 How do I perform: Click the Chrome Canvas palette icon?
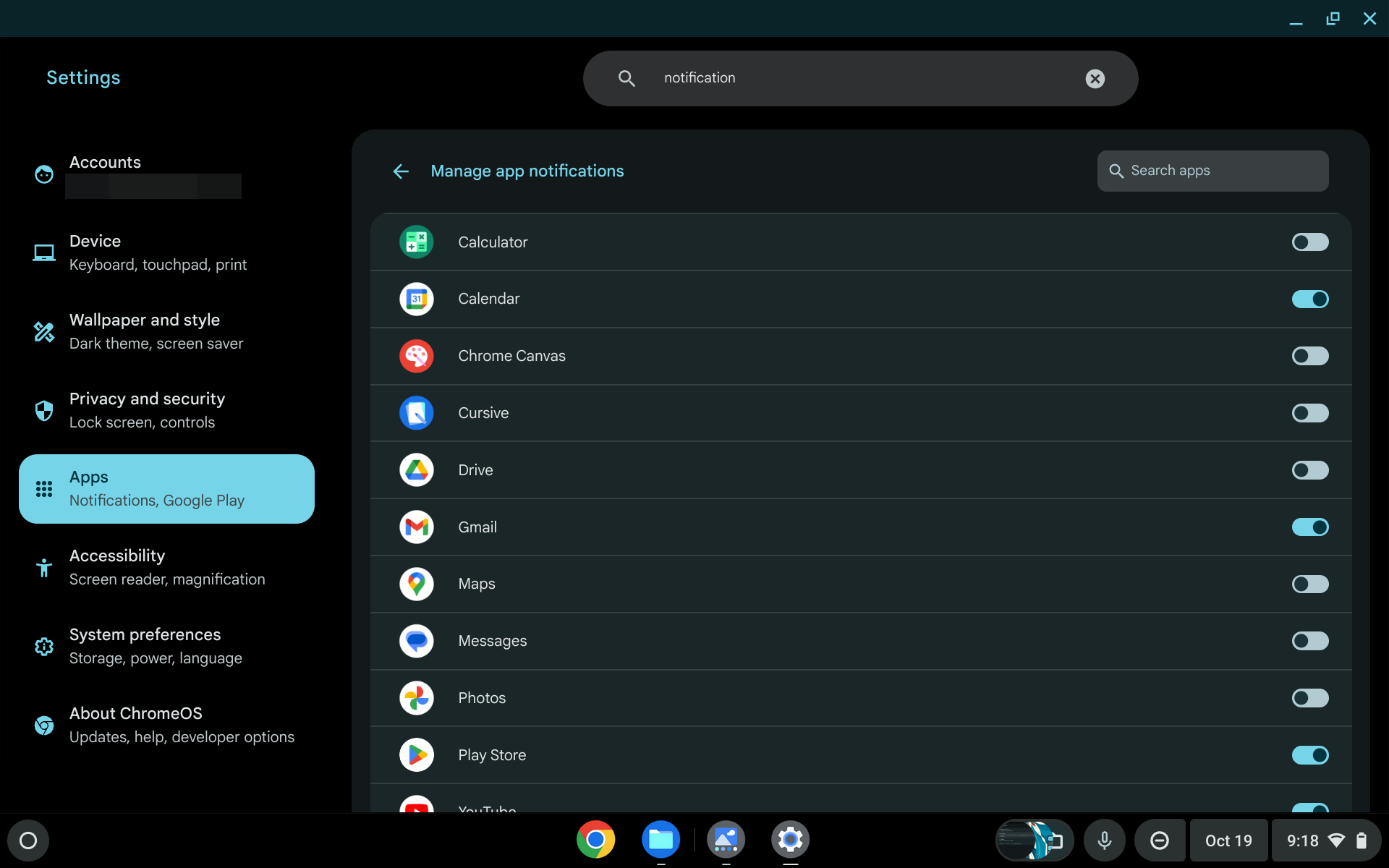click(416, 356)
